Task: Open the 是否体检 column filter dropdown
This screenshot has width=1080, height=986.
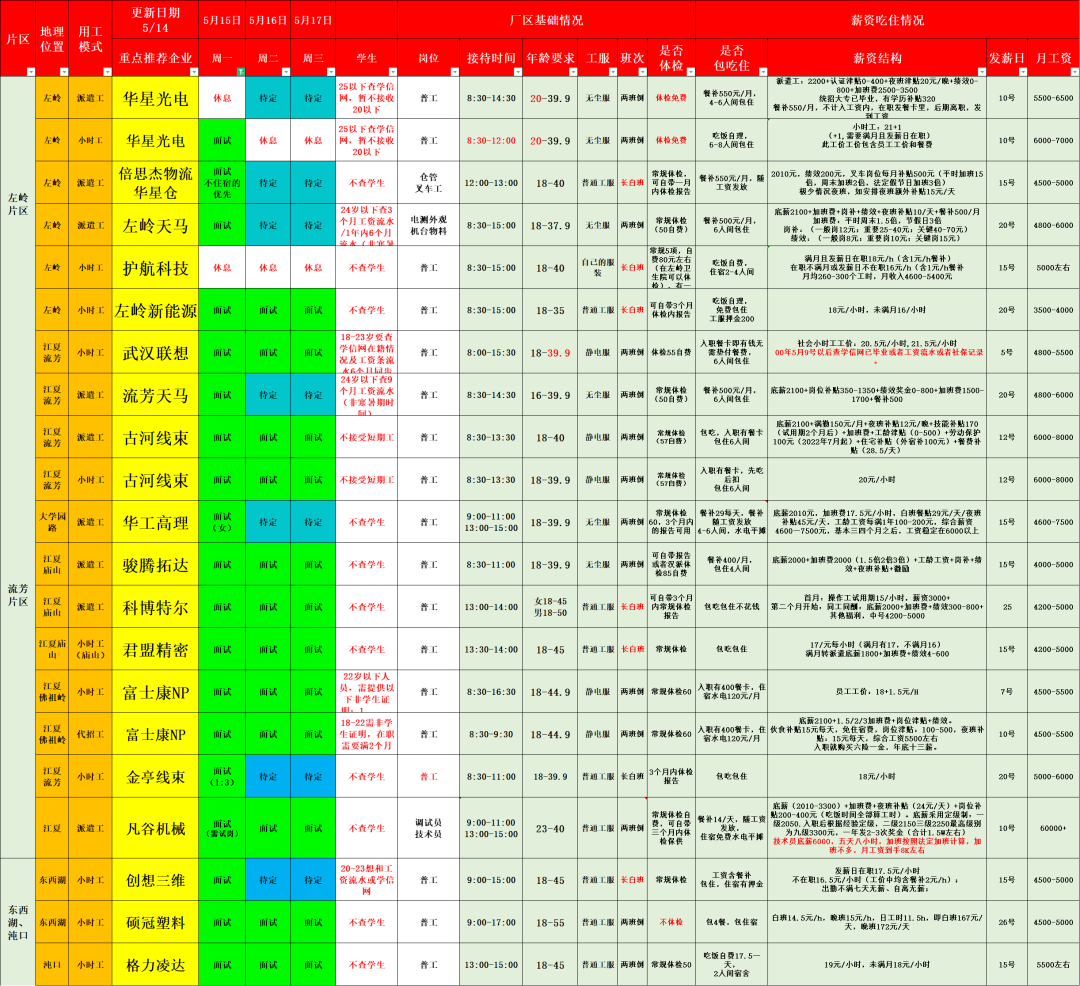Action: coord(691,72)
